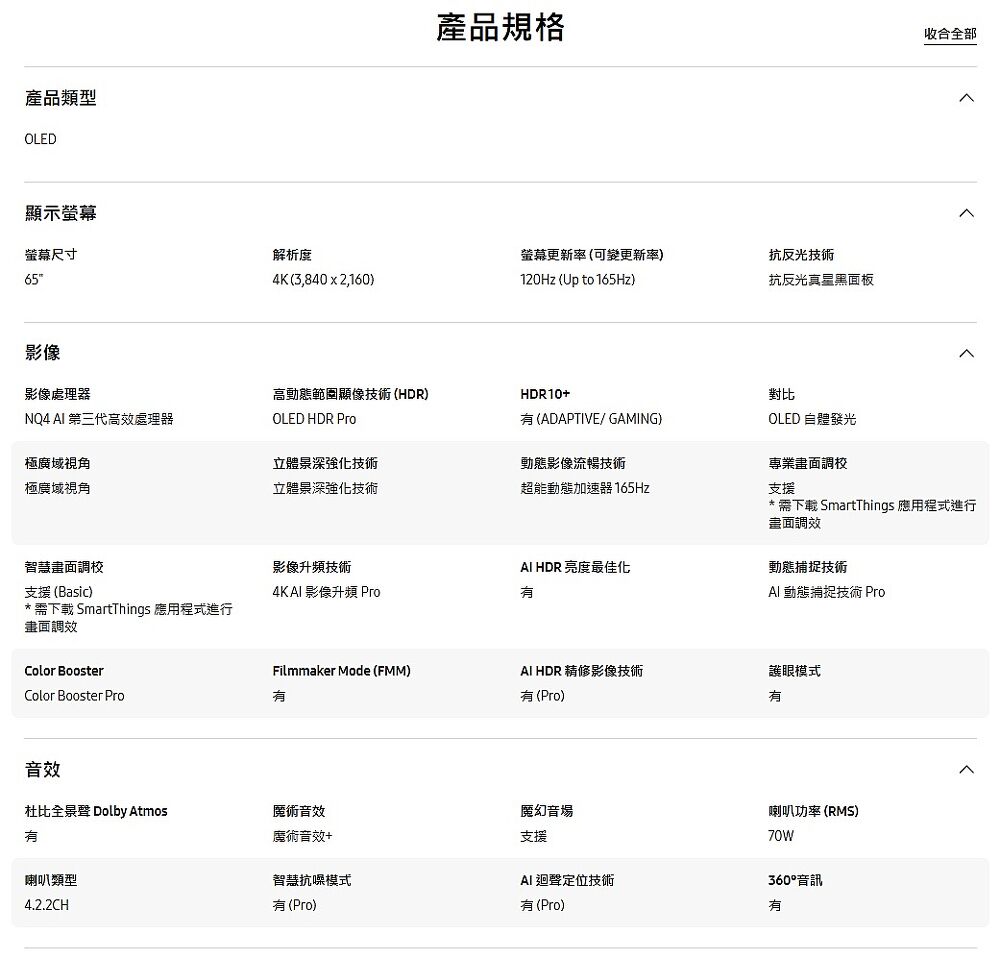
Task: Click the 喇叭類型 label
Action: click(x=51, y=880)
